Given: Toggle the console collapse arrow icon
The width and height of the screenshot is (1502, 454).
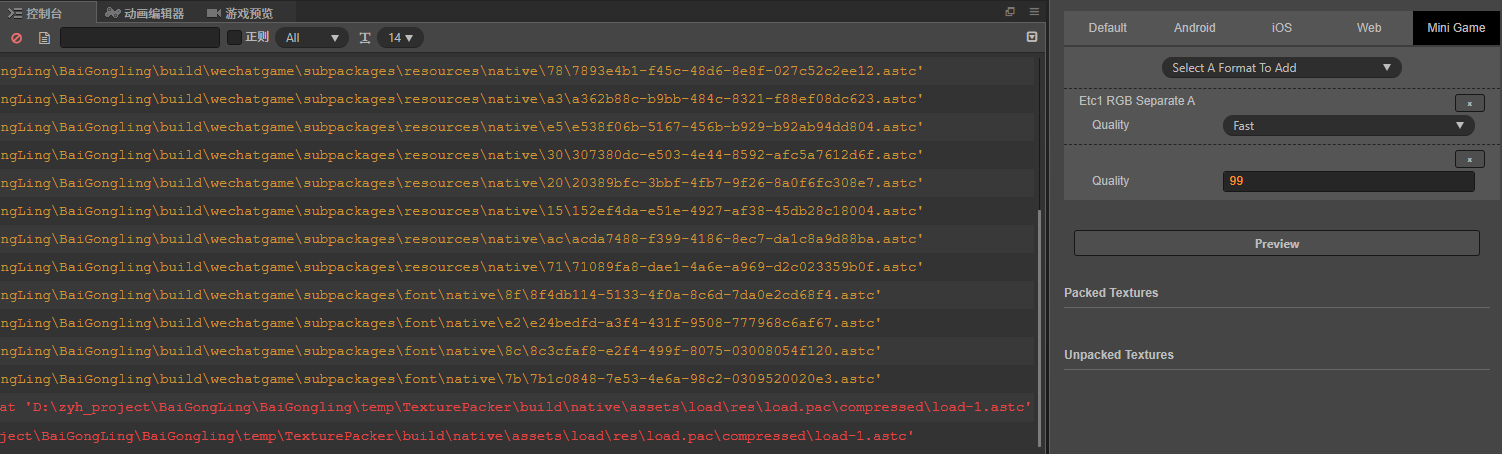Looking at the screenshot, I should coord(1032,37).
